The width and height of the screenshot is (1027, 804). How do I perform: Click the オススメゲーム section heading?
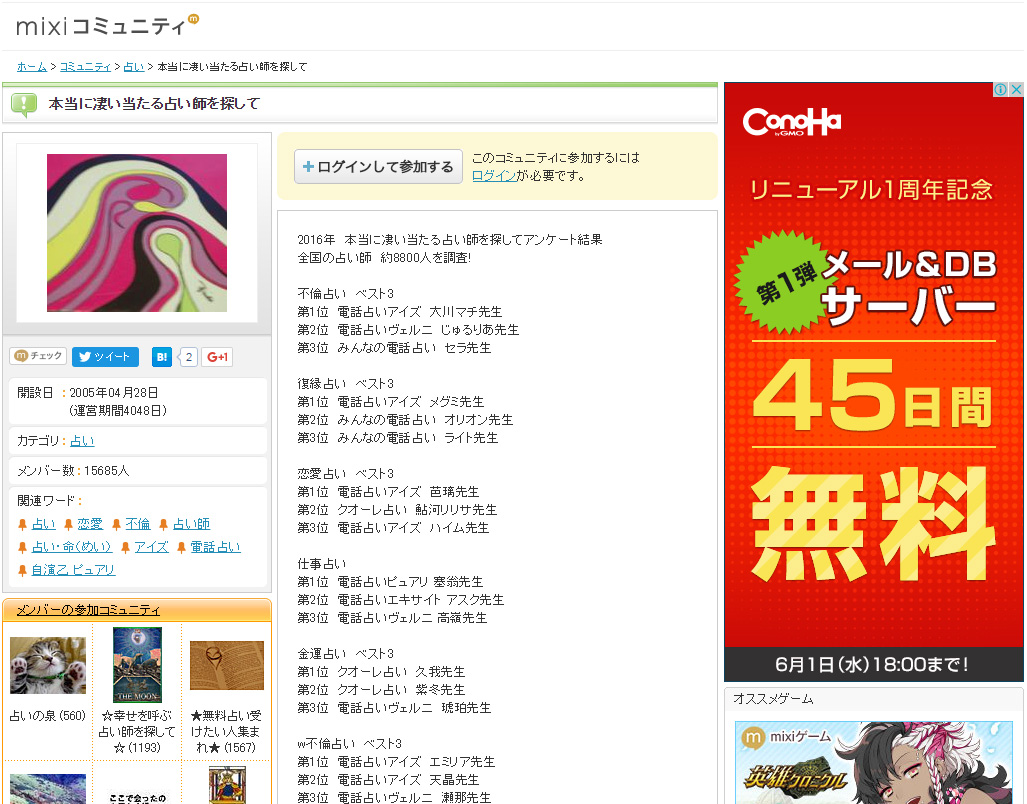coord(774,699)
